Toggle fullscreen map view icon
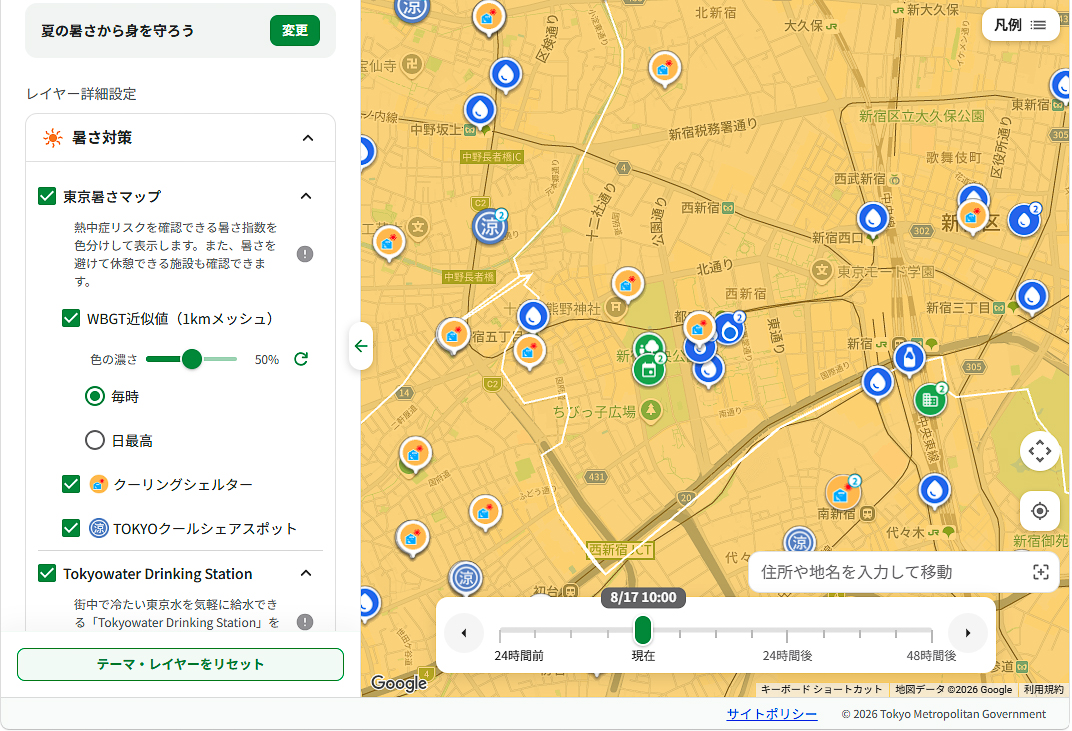 tap(1040, 451)
